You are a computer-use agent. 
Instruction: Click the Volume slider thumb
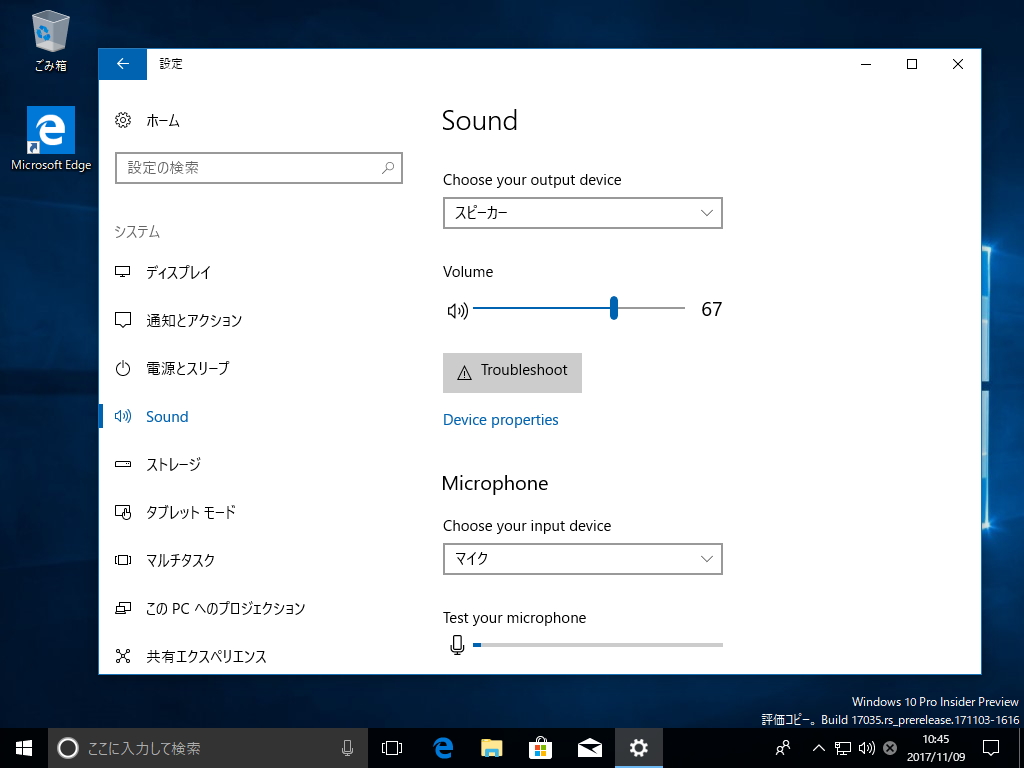[x=614, y=308]
